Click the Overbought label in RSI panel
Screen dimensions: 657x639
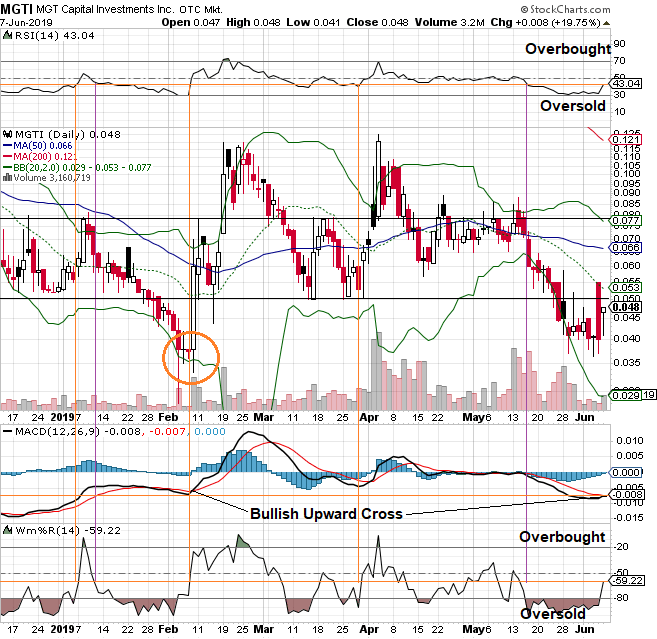[568, 49]
